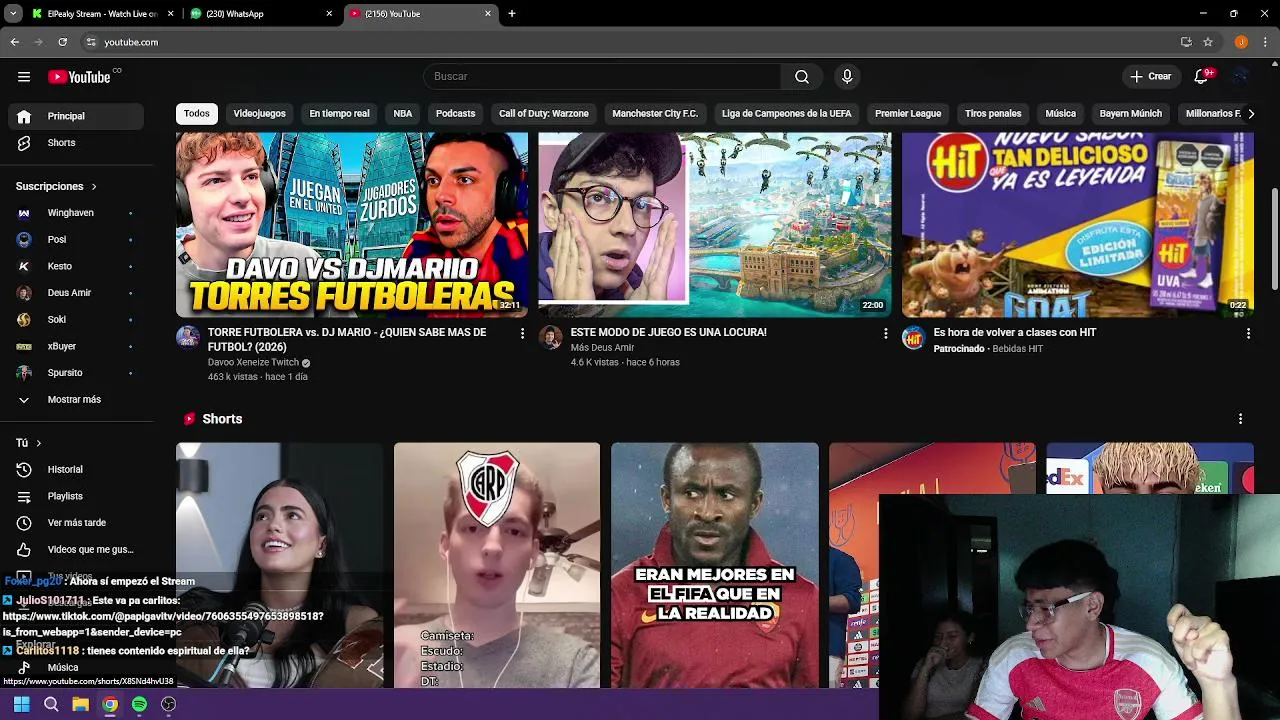Select Premier League chip
Screen dimensions: 1280x720
click(x=908, y=114)
